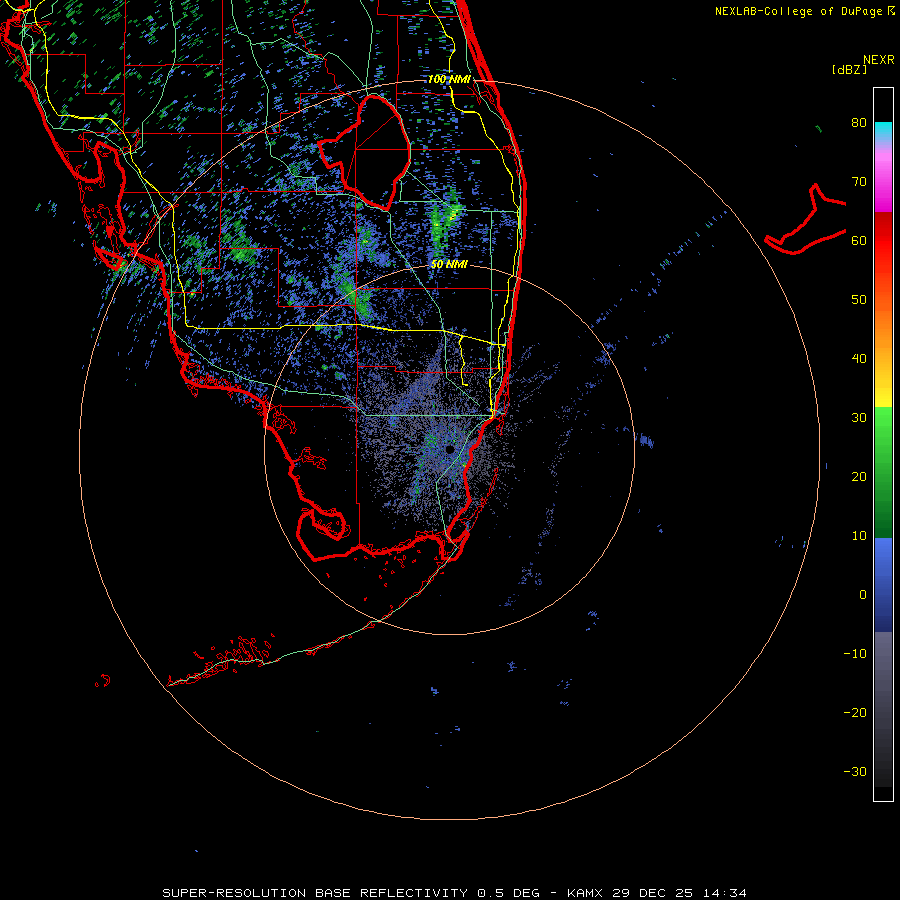Screen dimensions: 900x900
Task: Click the -20 value on color scale
Action: [x=855, y=712]
